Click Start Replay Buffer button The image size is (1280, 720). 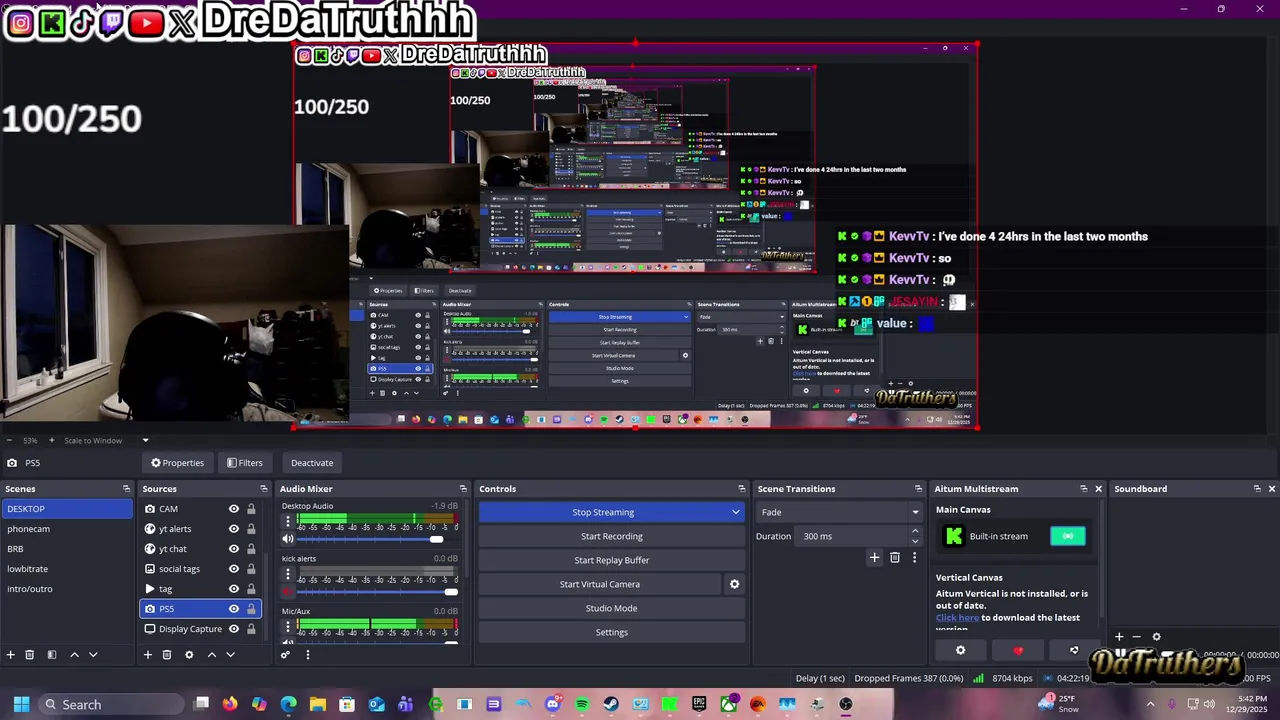[611, 560]
